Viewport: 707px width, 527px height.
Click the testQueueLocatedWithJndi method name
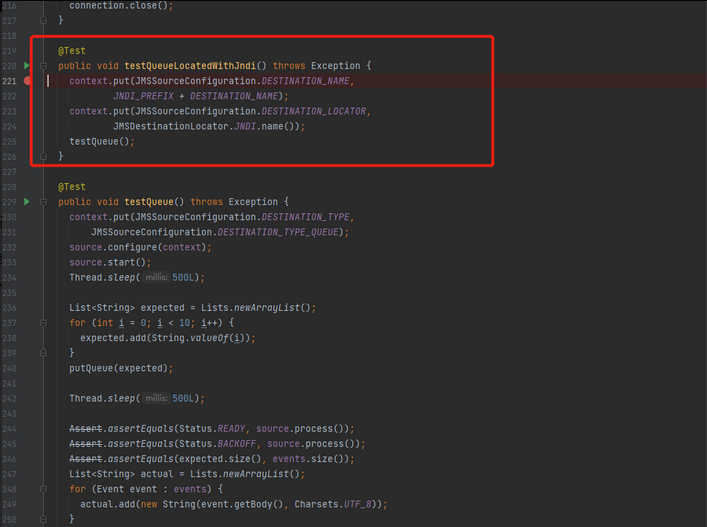190,66
